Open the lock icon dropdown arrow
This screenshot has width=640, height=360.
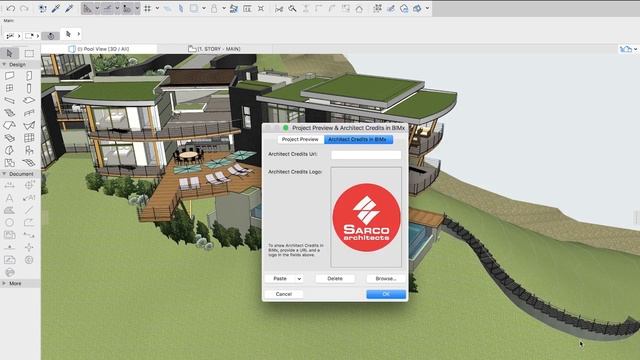click(x=224, y=8)
